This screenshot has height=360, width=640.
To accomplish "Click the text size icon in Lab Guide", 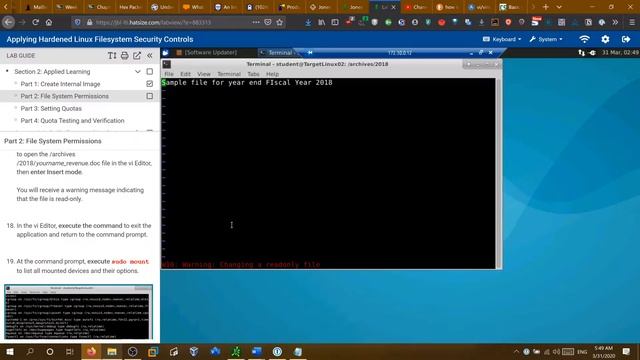I will pyautogui.click(x=112, y=56).
